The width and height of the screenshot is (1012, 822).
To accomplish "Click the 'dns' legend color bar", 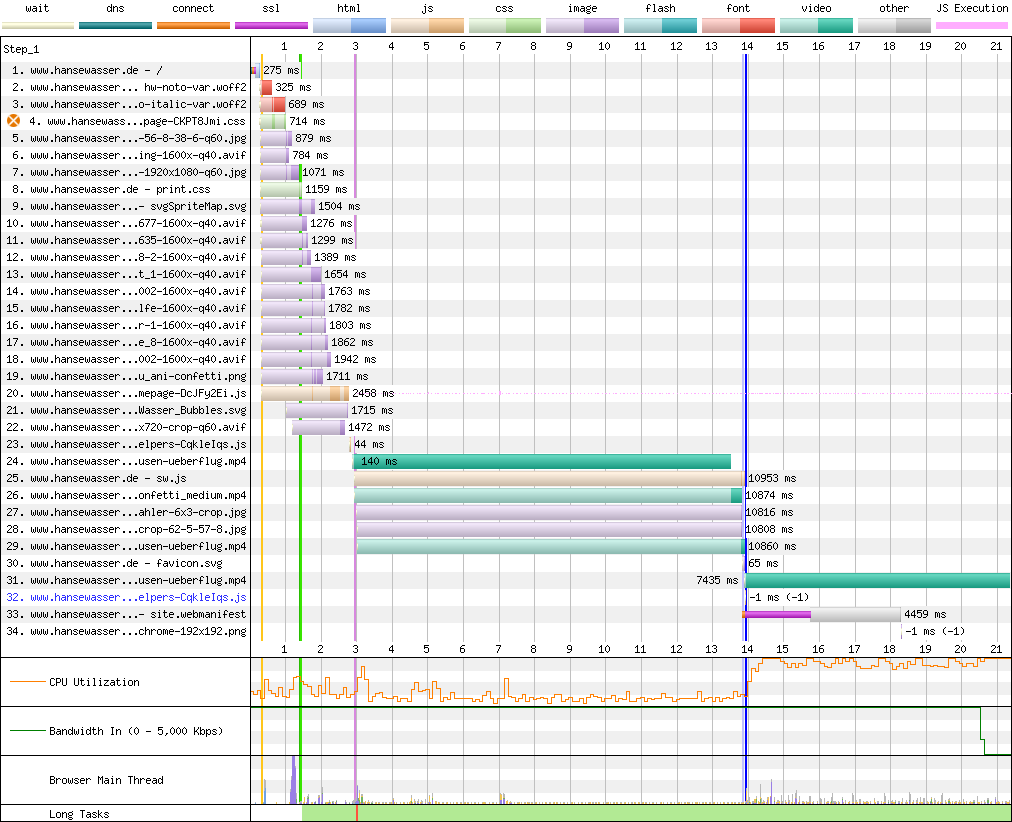I will [x=116, y=26].
